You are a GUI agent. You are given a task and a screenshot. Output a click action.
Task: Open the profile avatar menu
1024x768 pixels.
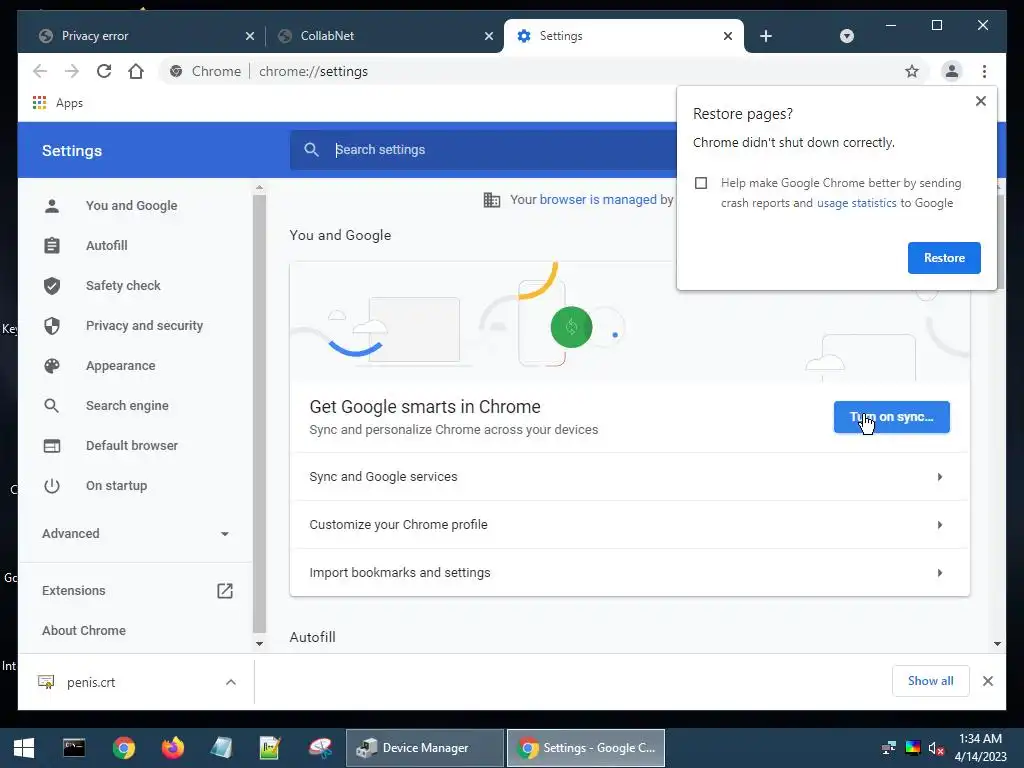tap(952, 71)
